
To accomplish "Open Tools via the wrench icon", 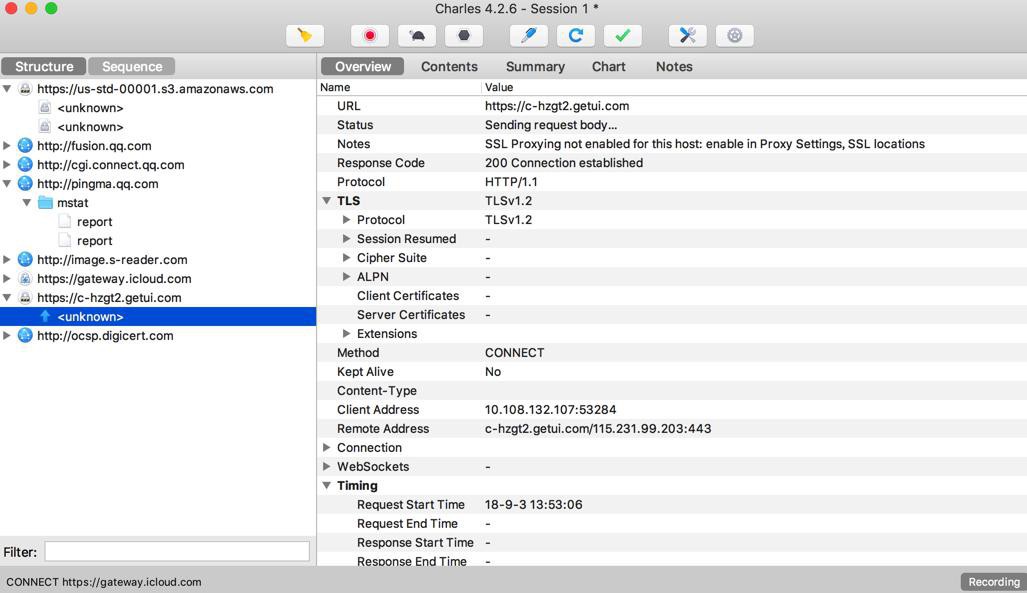I will 688,35.
